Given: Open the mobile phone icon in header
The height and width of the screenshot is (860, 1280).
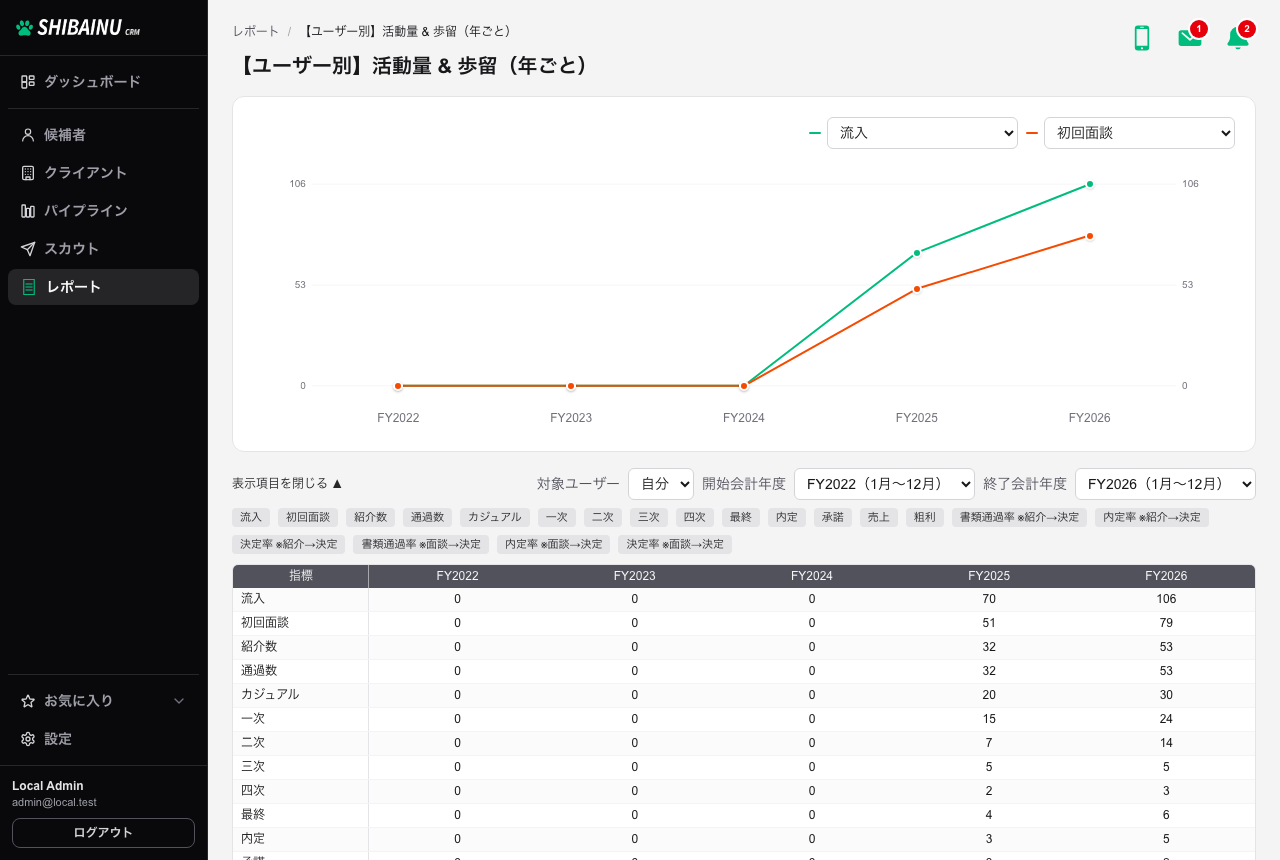Looking at the screenshot, I should 1142,38.
